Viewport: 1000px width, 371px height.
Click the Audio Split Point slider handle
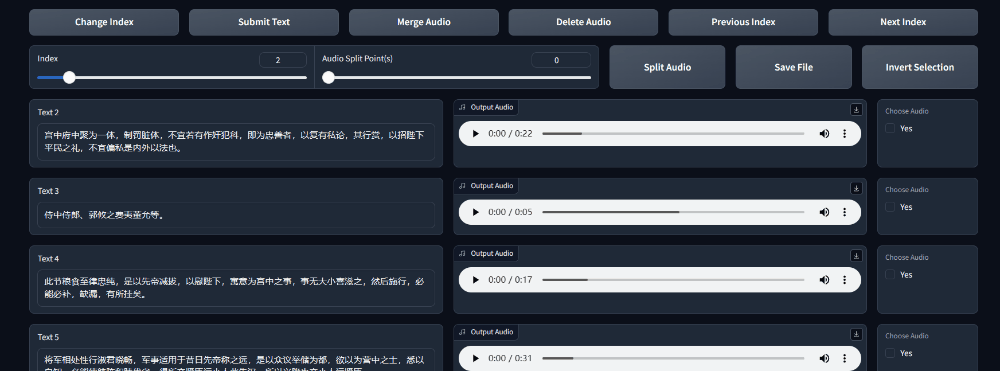pyautogui.click(x=328, y=78)
